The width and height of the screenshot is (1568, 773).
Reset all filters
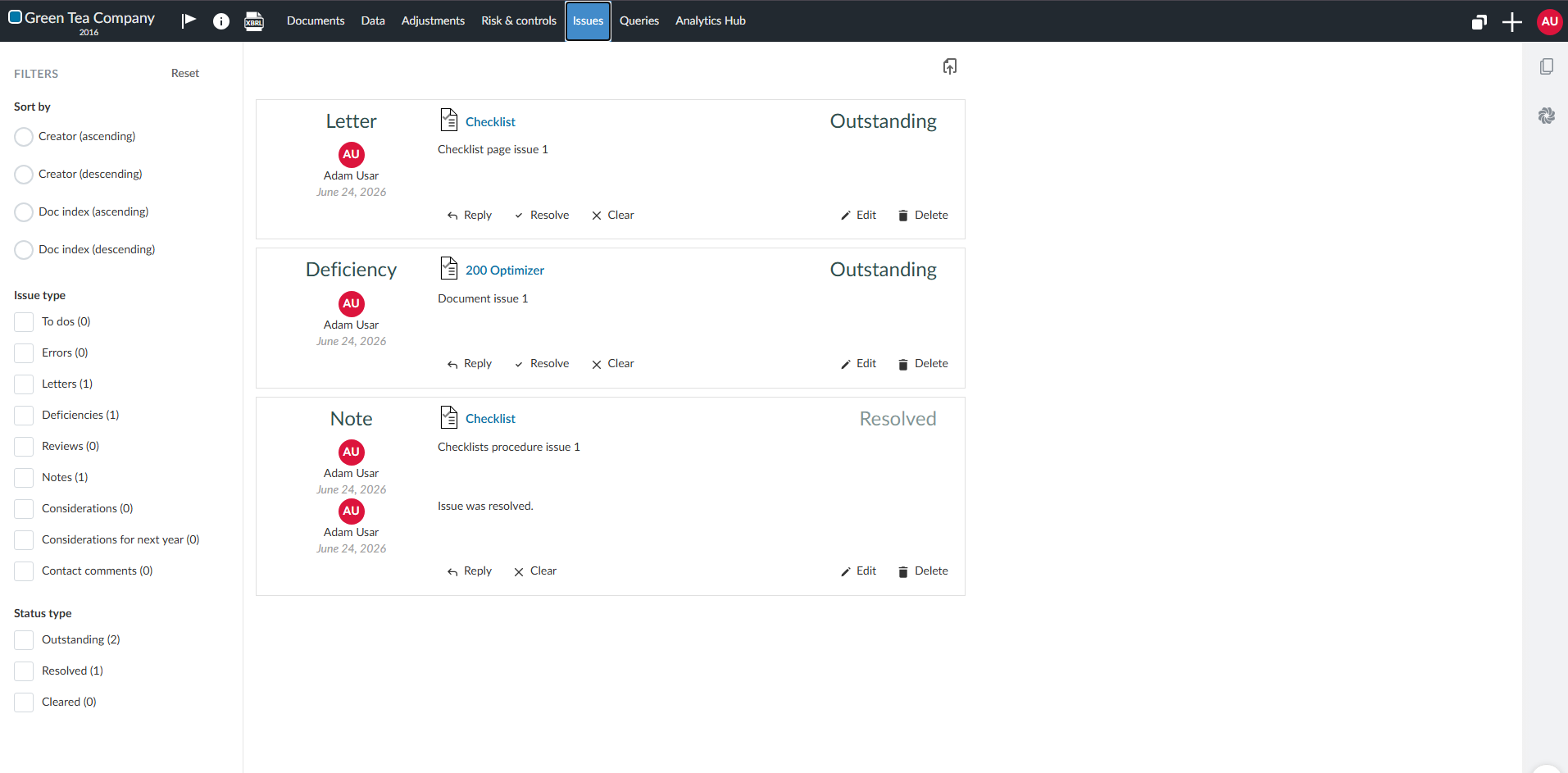coord(185,73)
